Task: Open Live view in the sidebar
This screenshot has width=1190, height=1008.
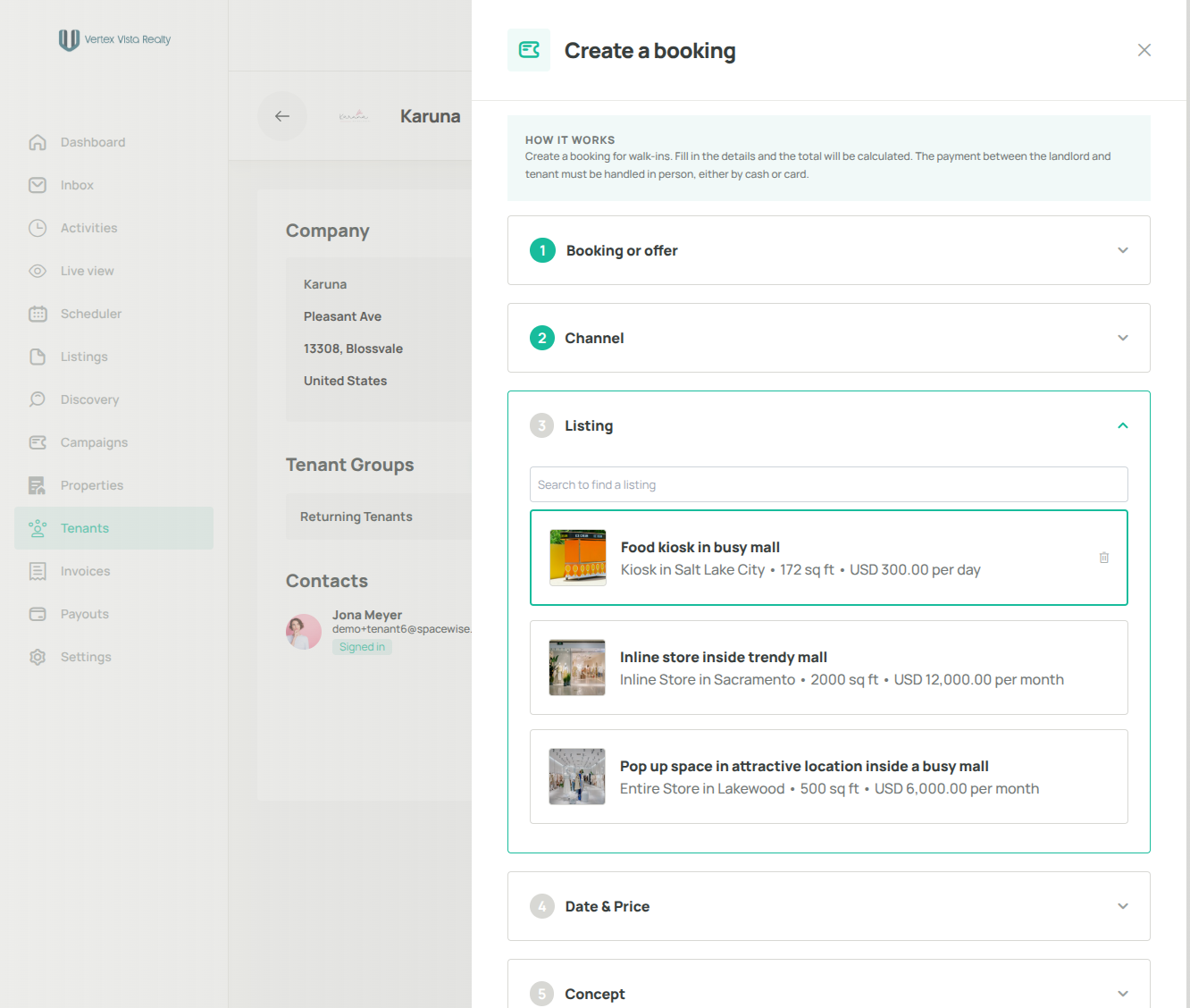Action: [114, 271]
